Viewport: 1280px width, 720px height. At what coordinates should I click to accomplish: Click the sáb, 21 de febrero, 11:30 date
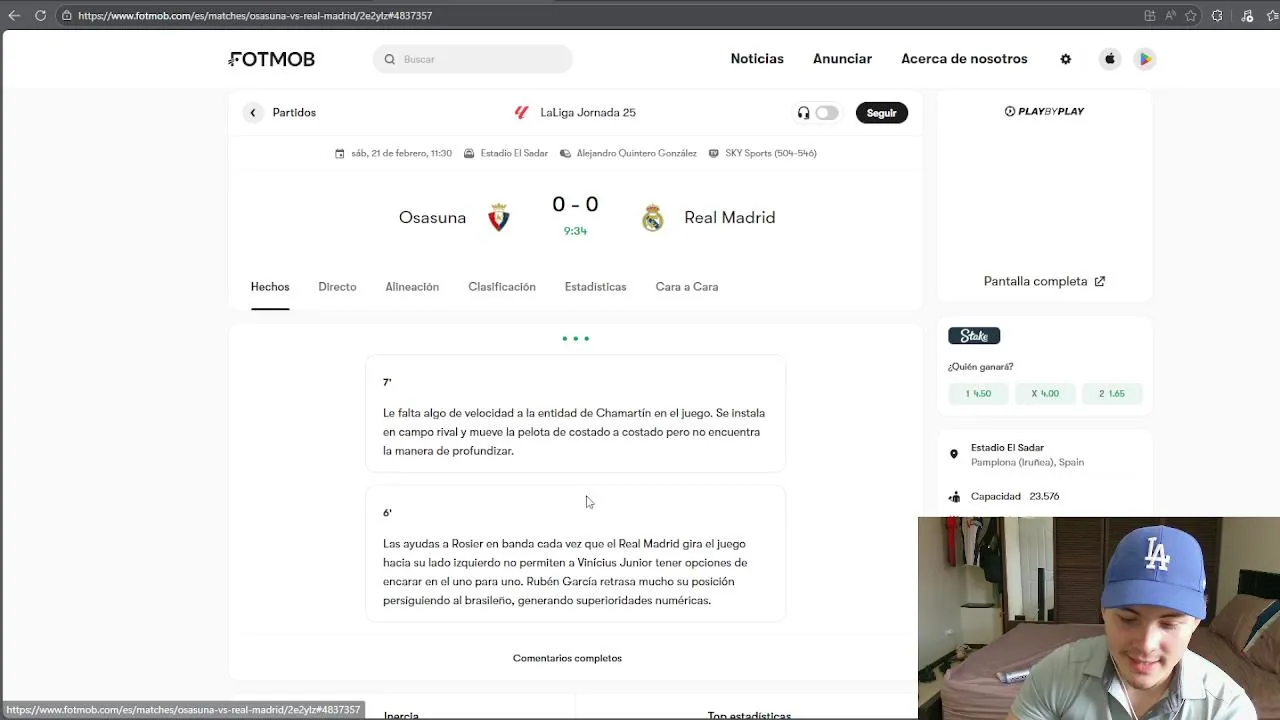401,153
